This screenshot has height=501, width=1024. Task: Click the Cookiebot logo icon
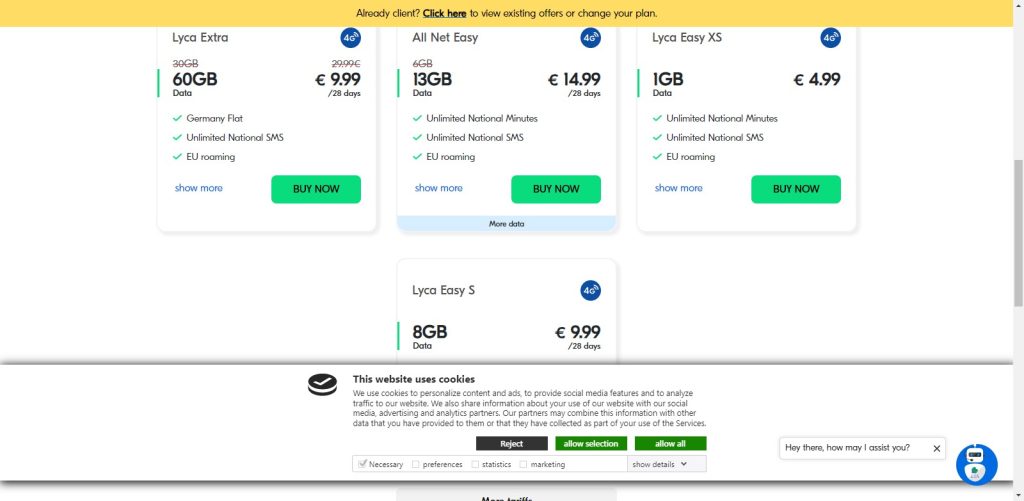(322, 385)
